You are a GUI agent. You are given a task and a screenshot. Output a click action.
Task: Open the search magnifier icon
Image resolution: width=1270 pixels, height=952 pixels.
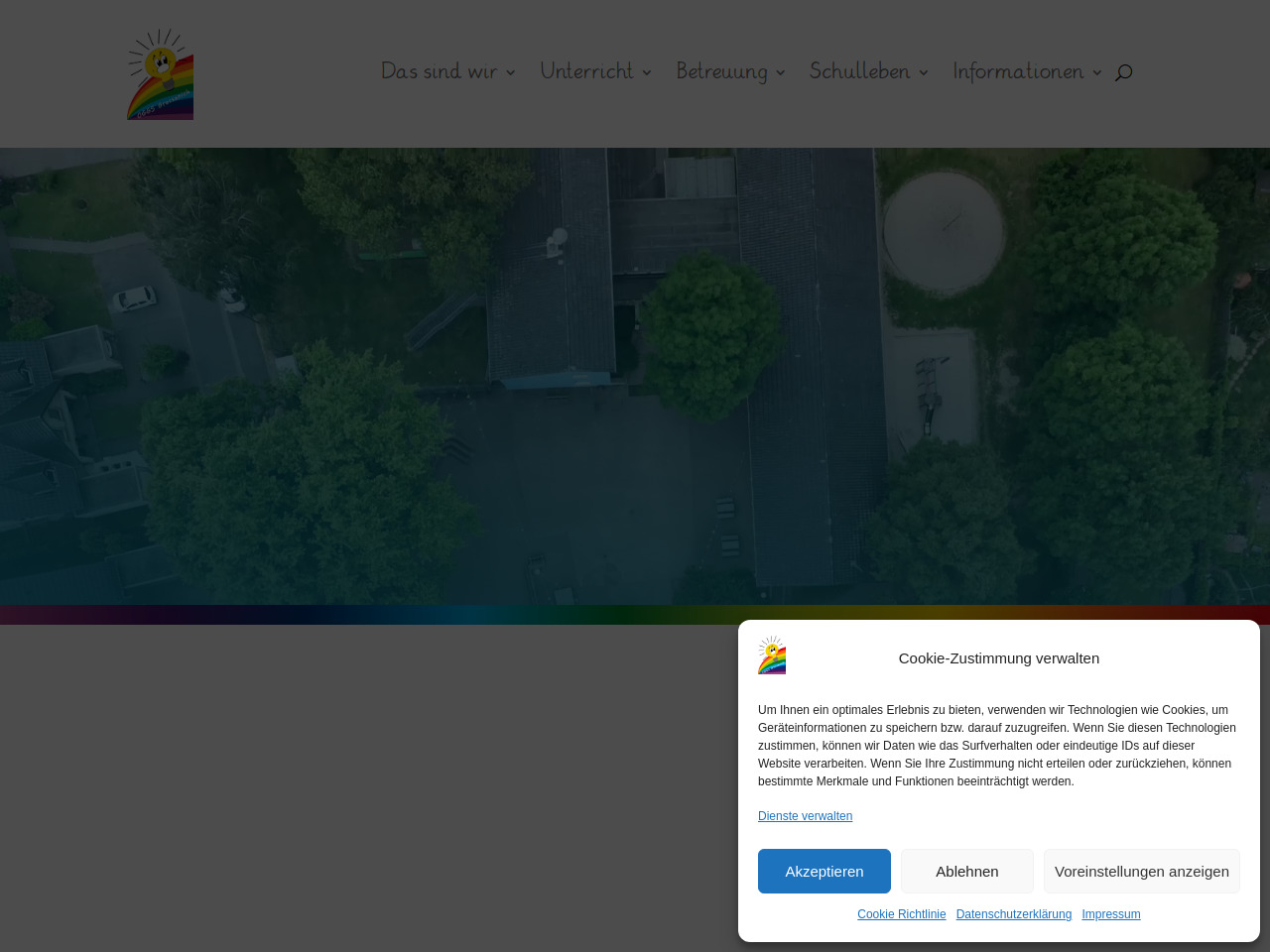1123,72
